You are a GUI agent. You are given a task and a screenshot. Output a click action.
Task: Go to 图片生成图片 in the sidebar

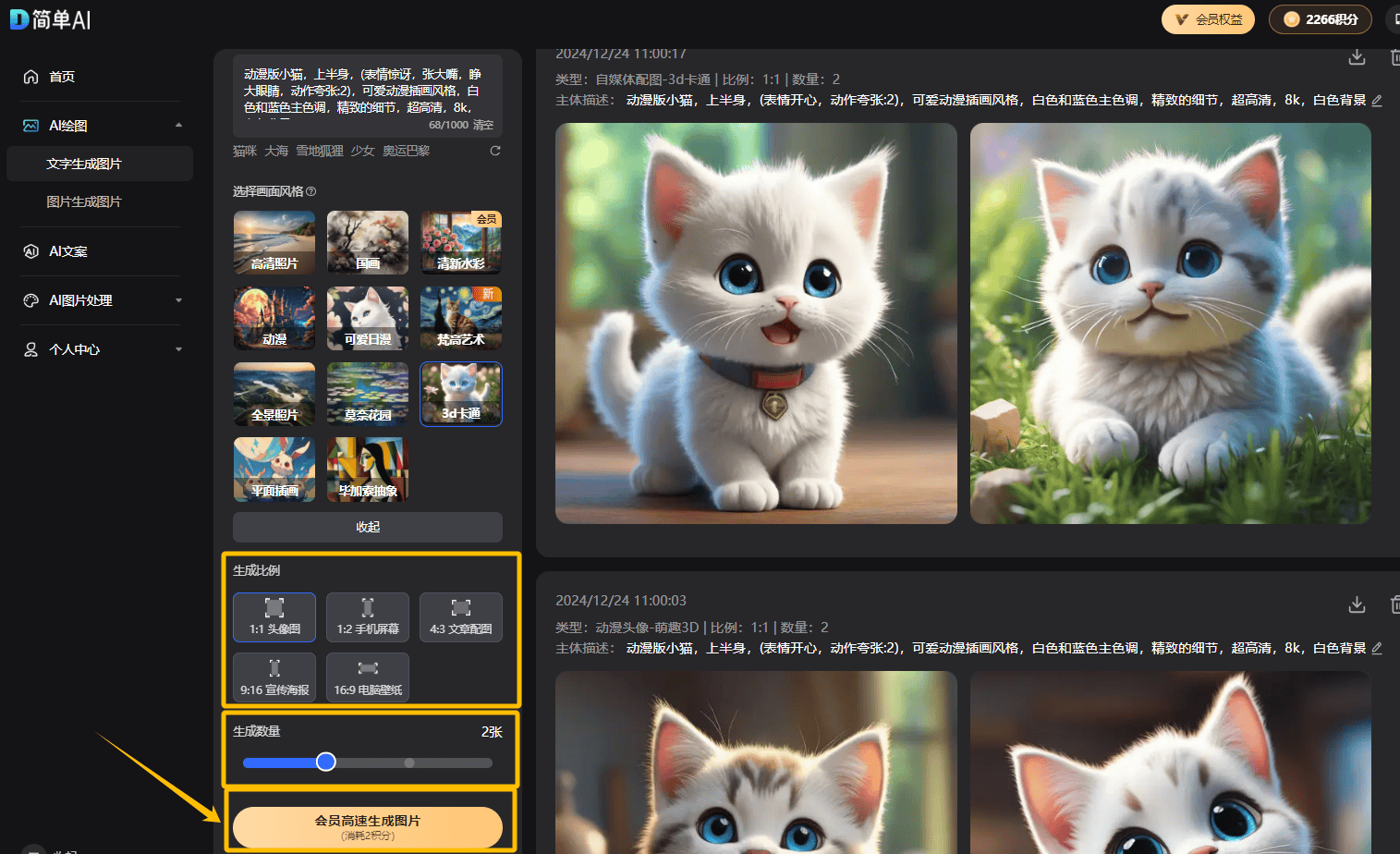[84, 201]
